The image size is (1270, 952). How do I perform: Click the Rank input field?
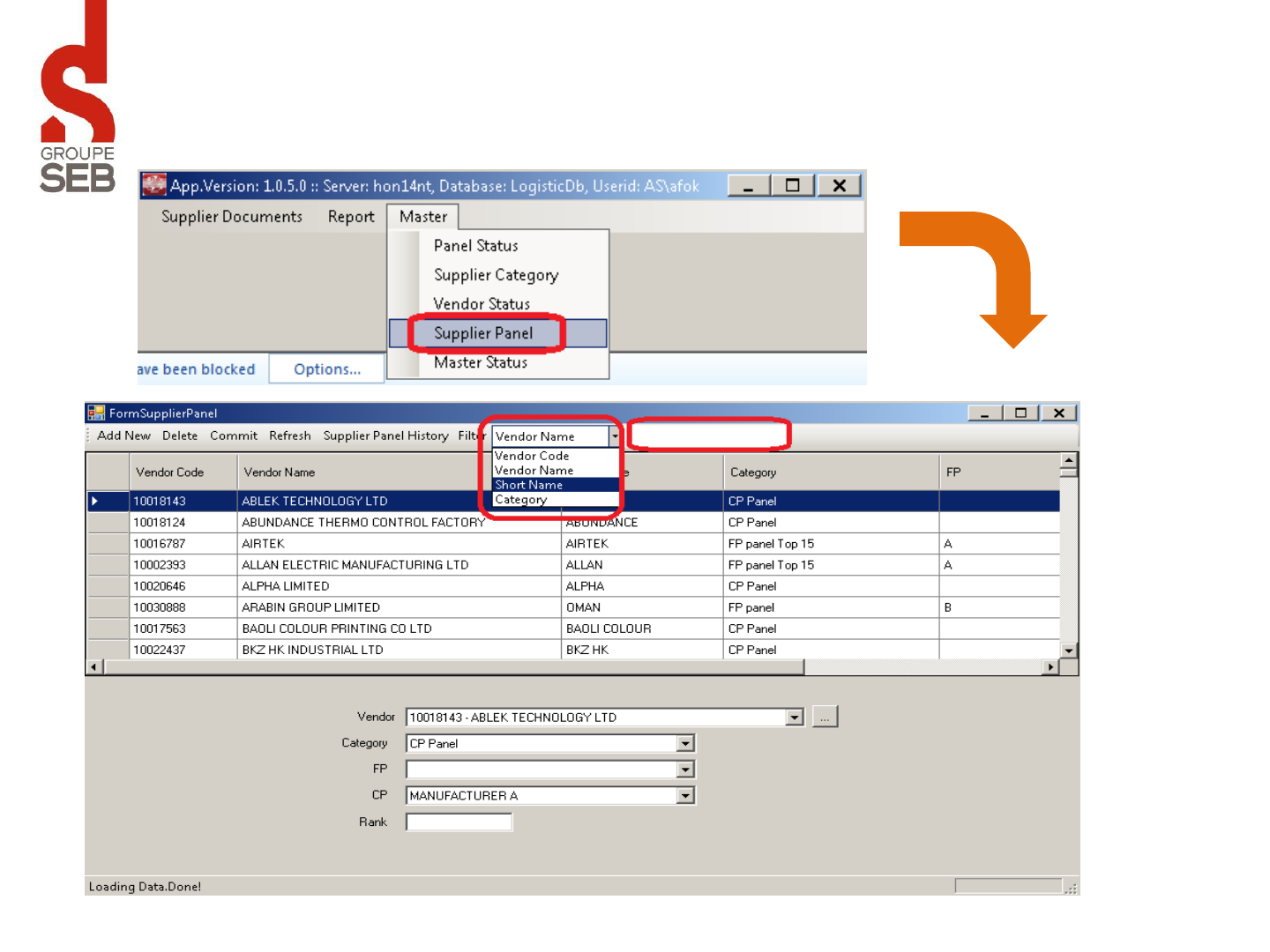click(459, 822)
